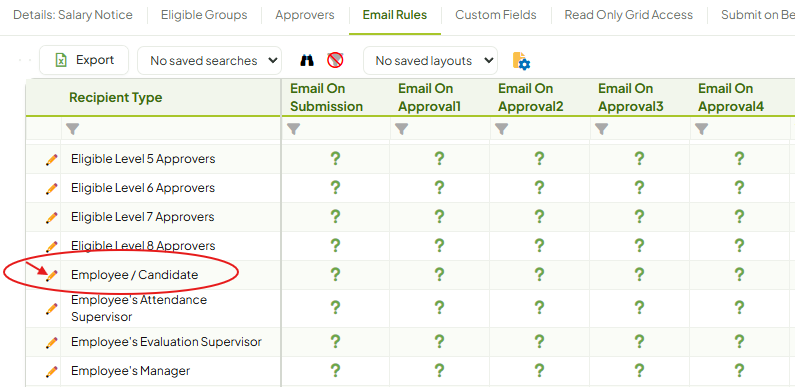The height and width of the screenshot is (387, 795).
Task: Click the clear search filter icon
Action: point(335,60)
